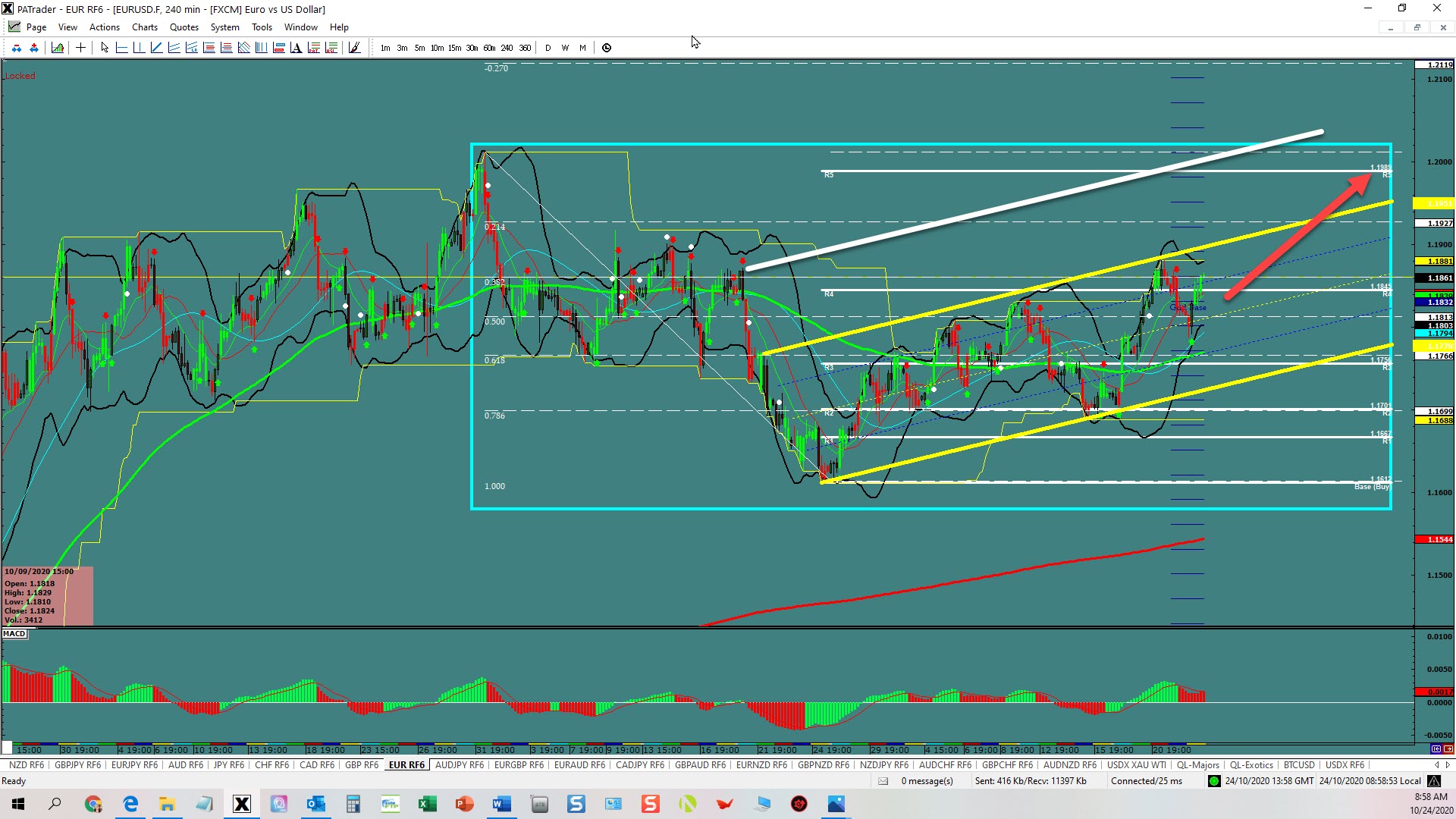The width and height of the screenshot is (1456, 819).
Task: Switch to 60m timeframe
Action: 489,48
